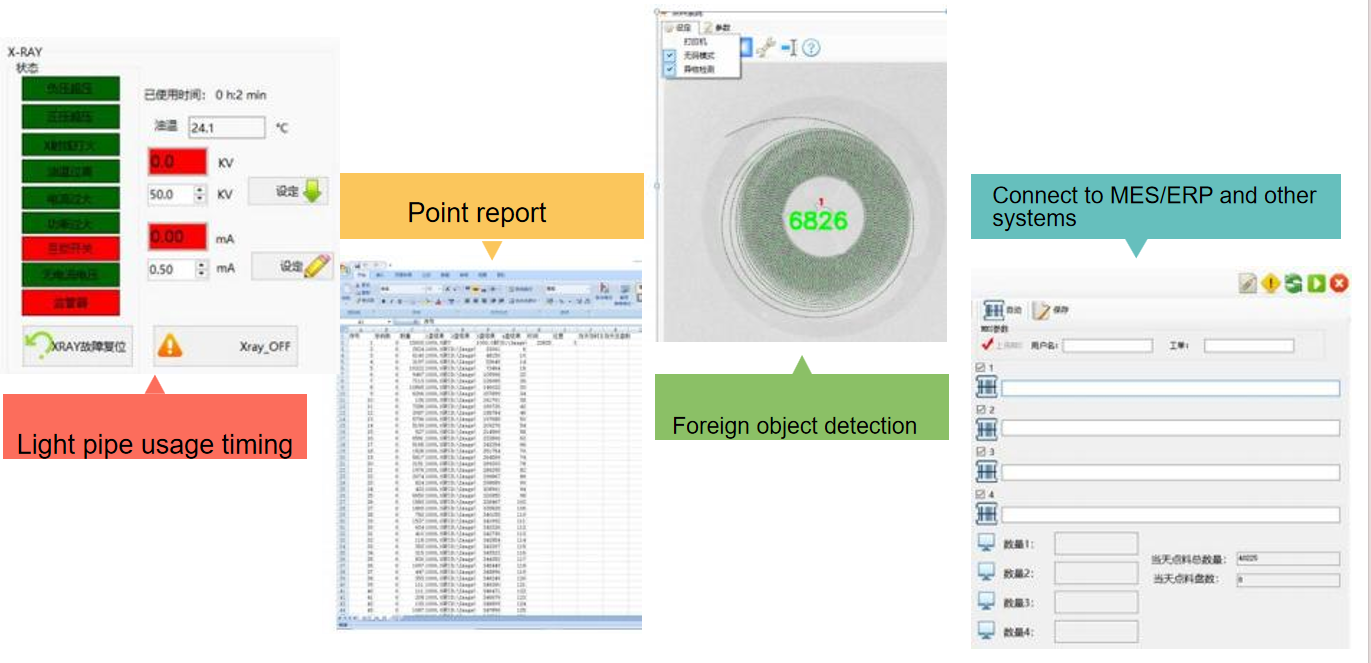Click the XRAY故障复位 reset button
Viewport: 1371px width, 663px height.
77,346
